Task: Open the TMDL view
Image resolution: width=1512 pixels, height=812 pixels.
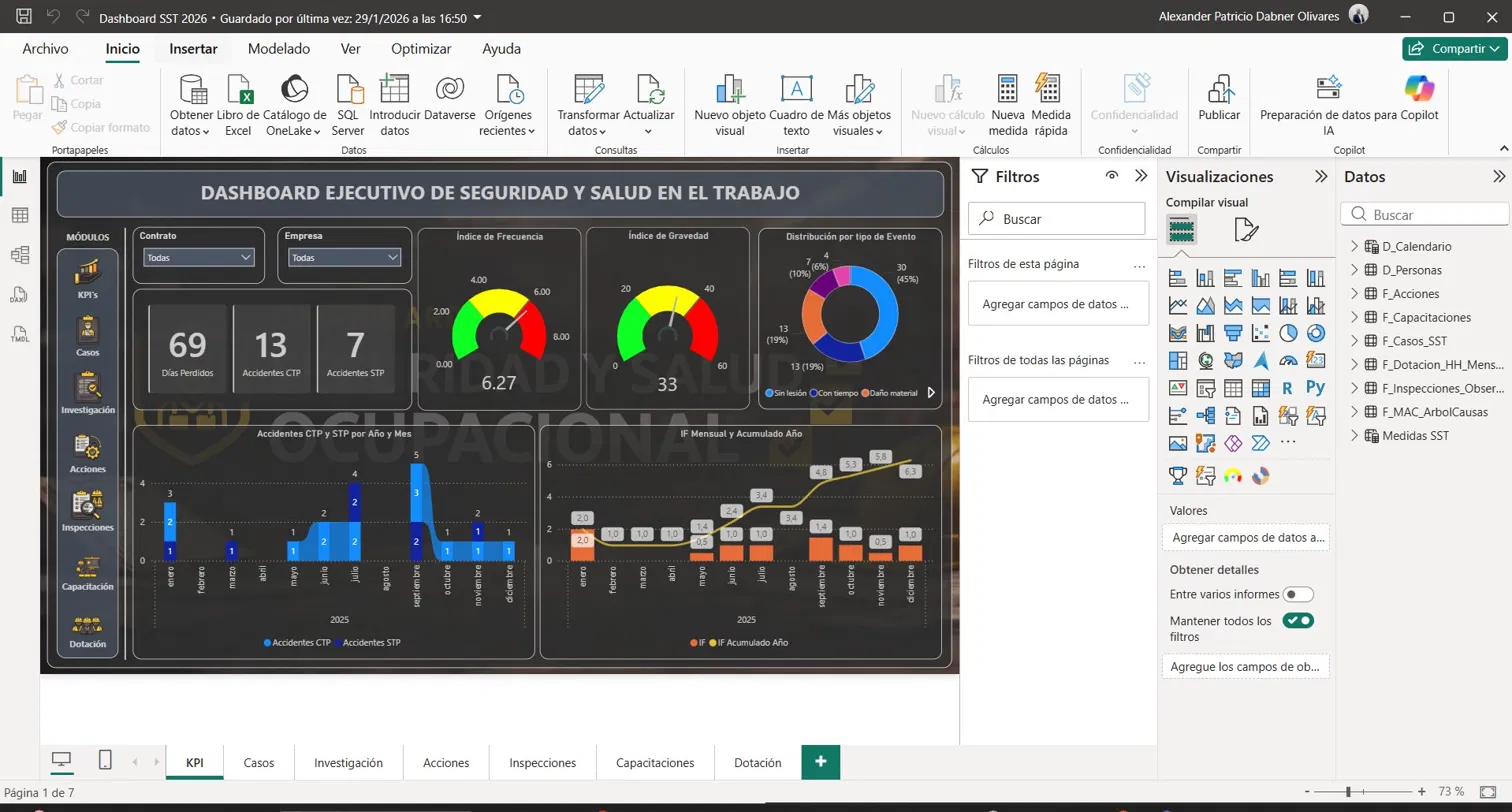Action: (19, 333)
